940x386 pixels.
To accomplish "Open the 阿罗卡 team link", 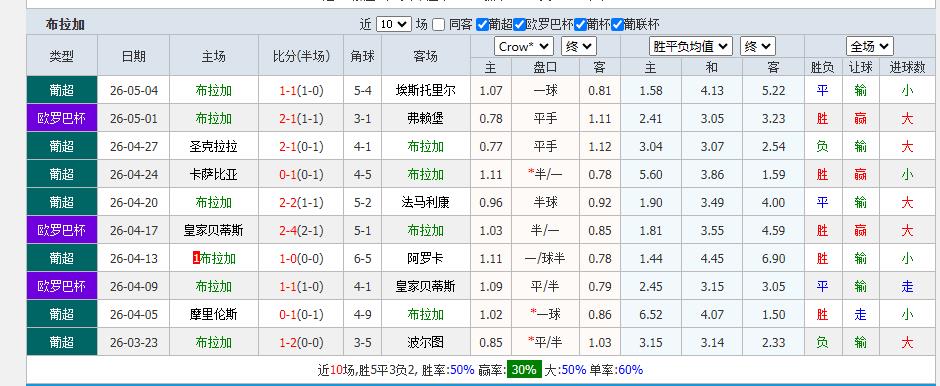I will [426, 258].
